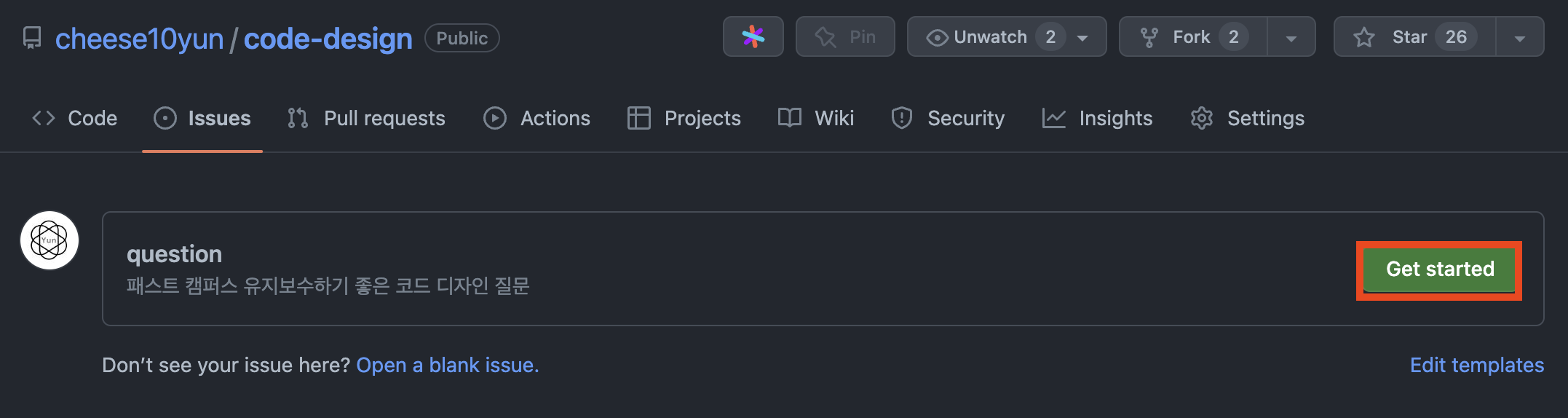View the Security tab
Screen dimensions: 1568x418
[948, 118]
